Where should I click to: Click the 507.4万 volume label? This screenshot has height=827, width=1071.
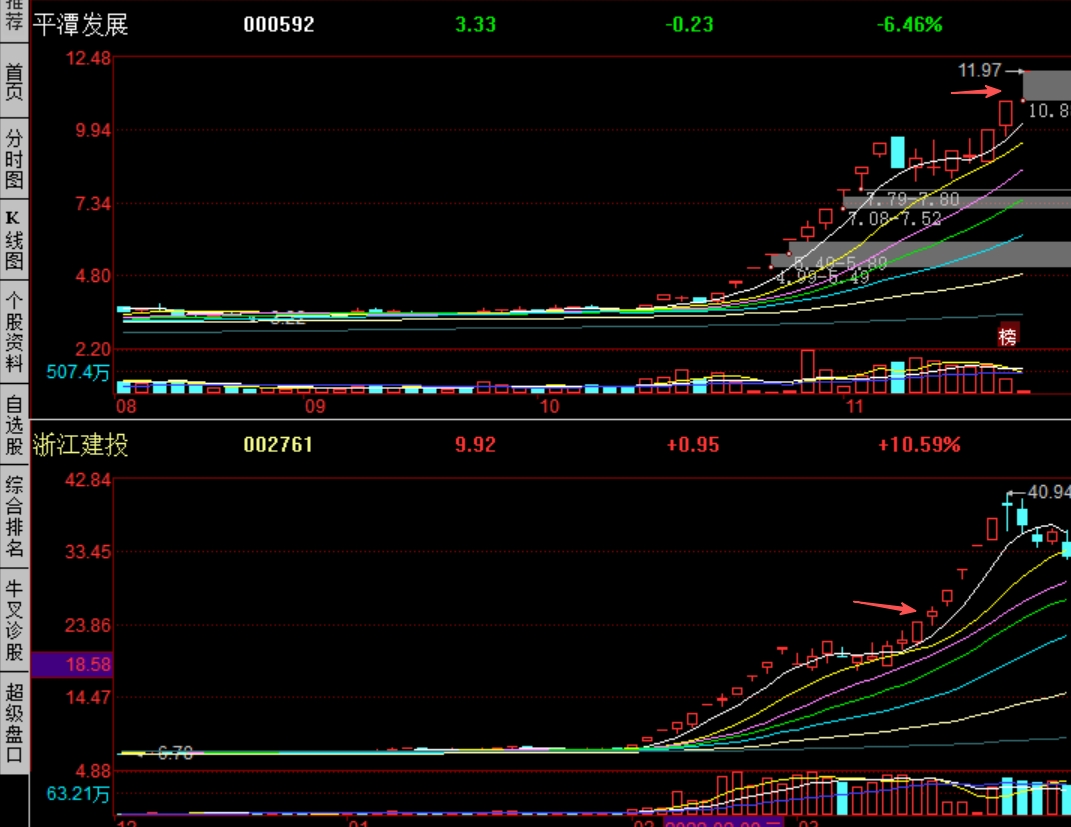pyautogui.click(x=78, y=372)
